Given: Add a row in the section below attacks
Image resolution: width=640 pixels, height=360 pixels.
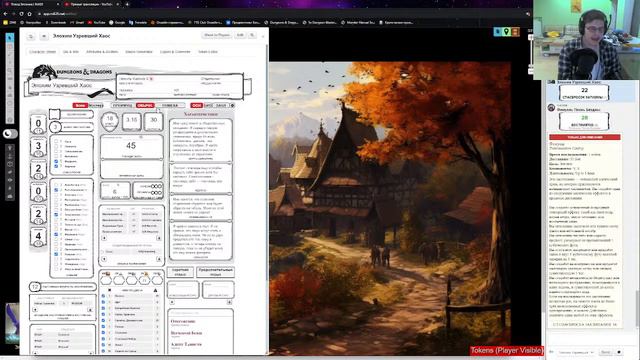Looking at the screenshot, I should click(x=104, y=259).
